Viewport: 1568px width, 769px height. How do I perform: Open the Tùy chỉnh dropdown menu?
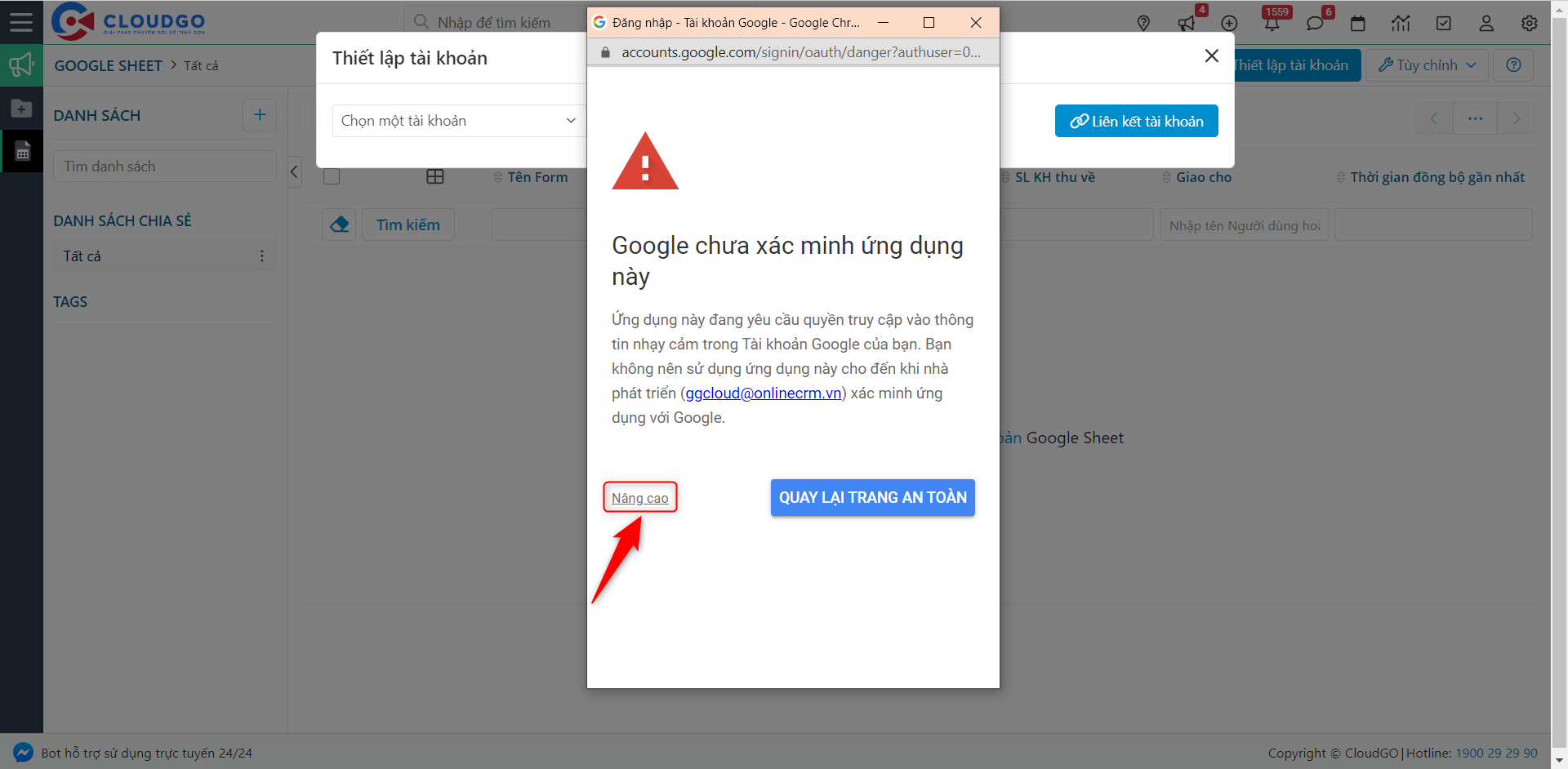pos(1427,65)
